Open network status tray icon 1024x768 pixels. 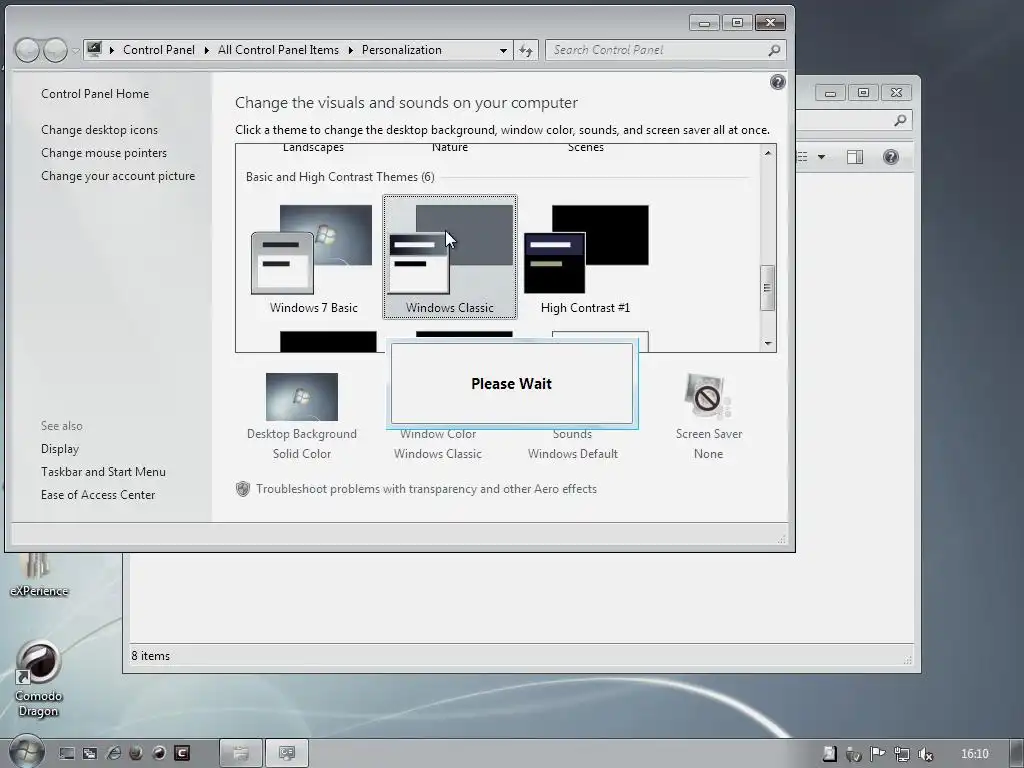[902, 754]
